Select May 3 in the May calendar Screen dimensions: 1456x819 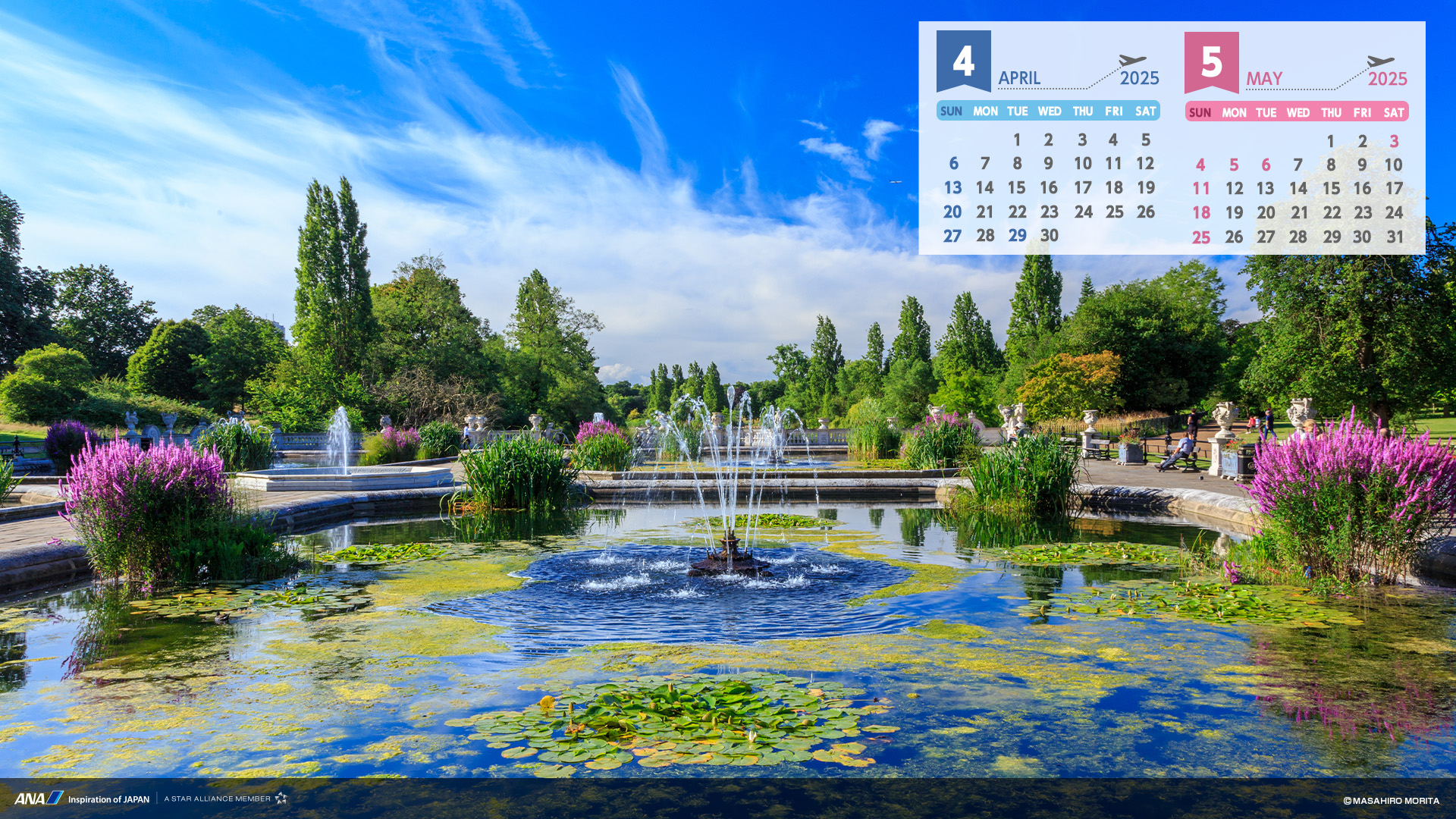(x=1394, y=141)
